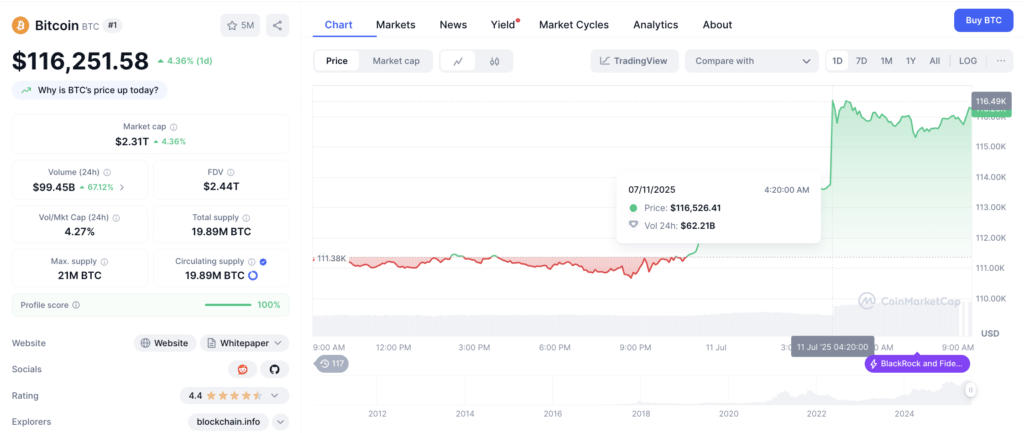Click FDV info icon
The image size is (1024, 433).
231,173
